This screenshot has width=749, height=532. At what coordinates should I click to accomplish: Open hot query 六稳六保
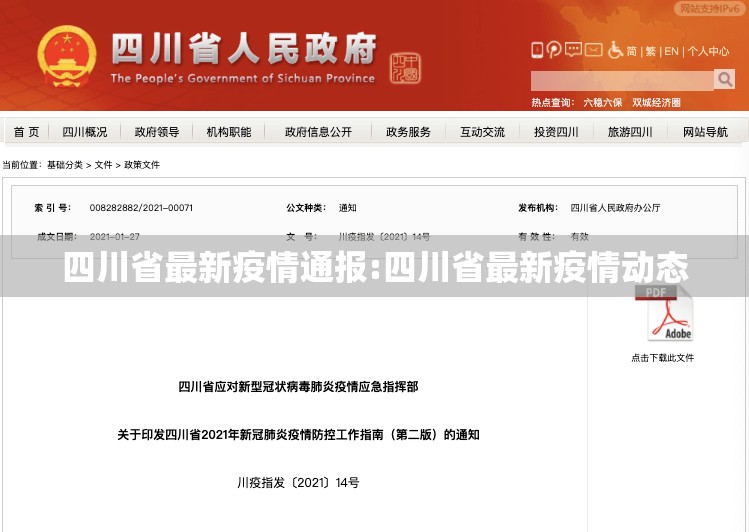(602, 102)
